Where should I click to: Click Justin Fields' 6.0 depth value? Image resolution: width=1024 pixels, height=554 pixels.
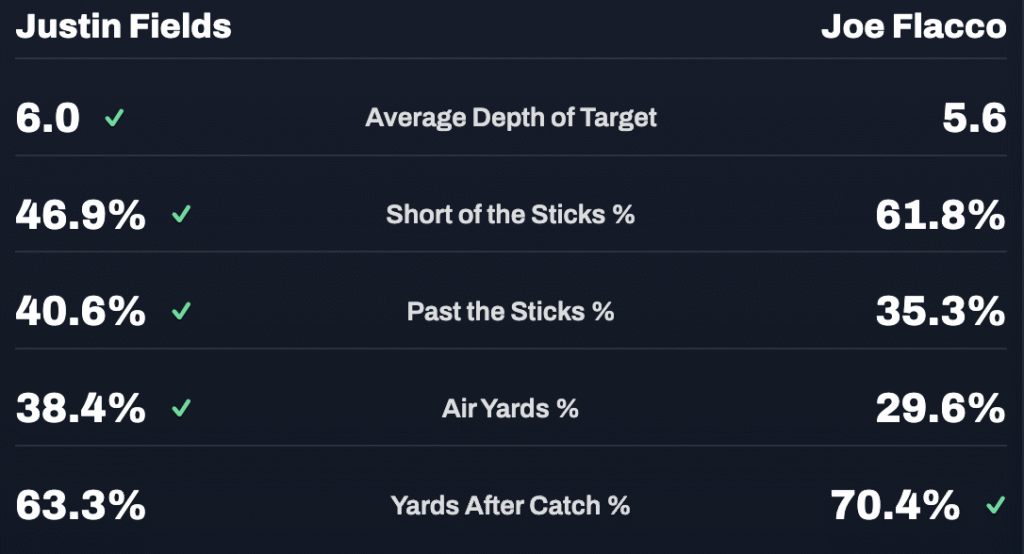48,119
